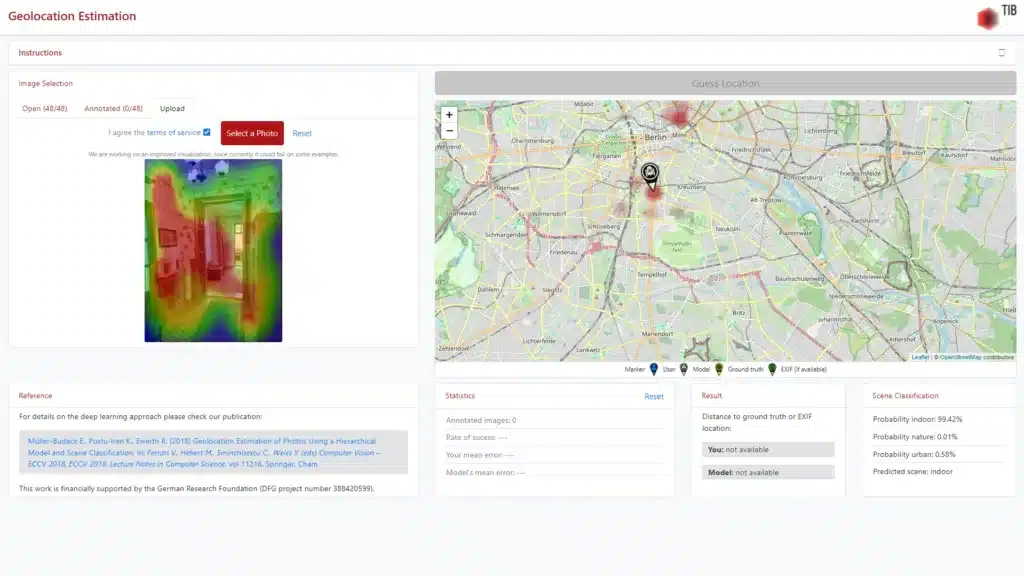Screen dimensions: 1024x576
Task: Click the Scene Classification panel heading
Action: [x=905, y=396]
